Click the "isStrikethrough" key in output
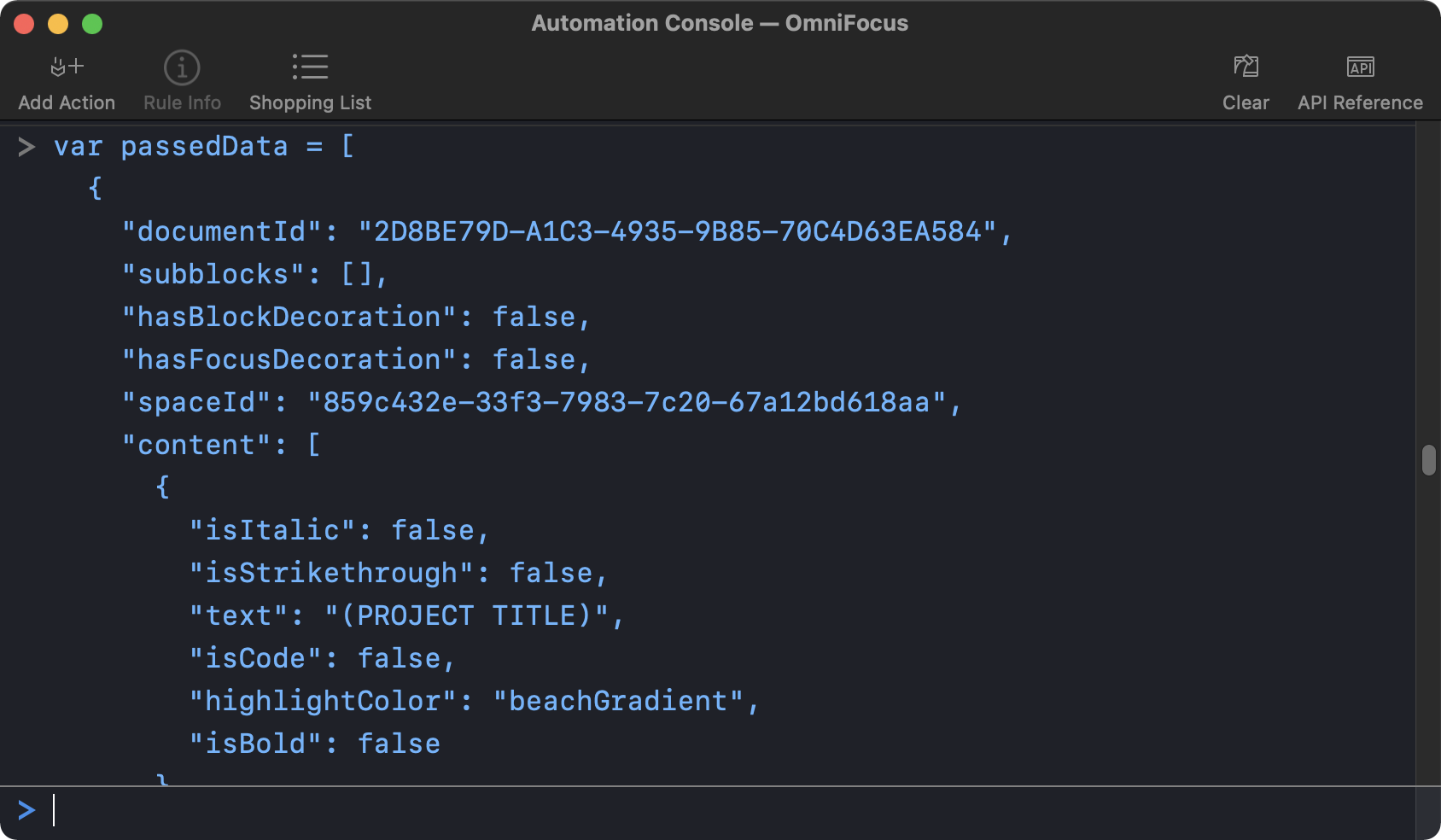 (331, 573)
